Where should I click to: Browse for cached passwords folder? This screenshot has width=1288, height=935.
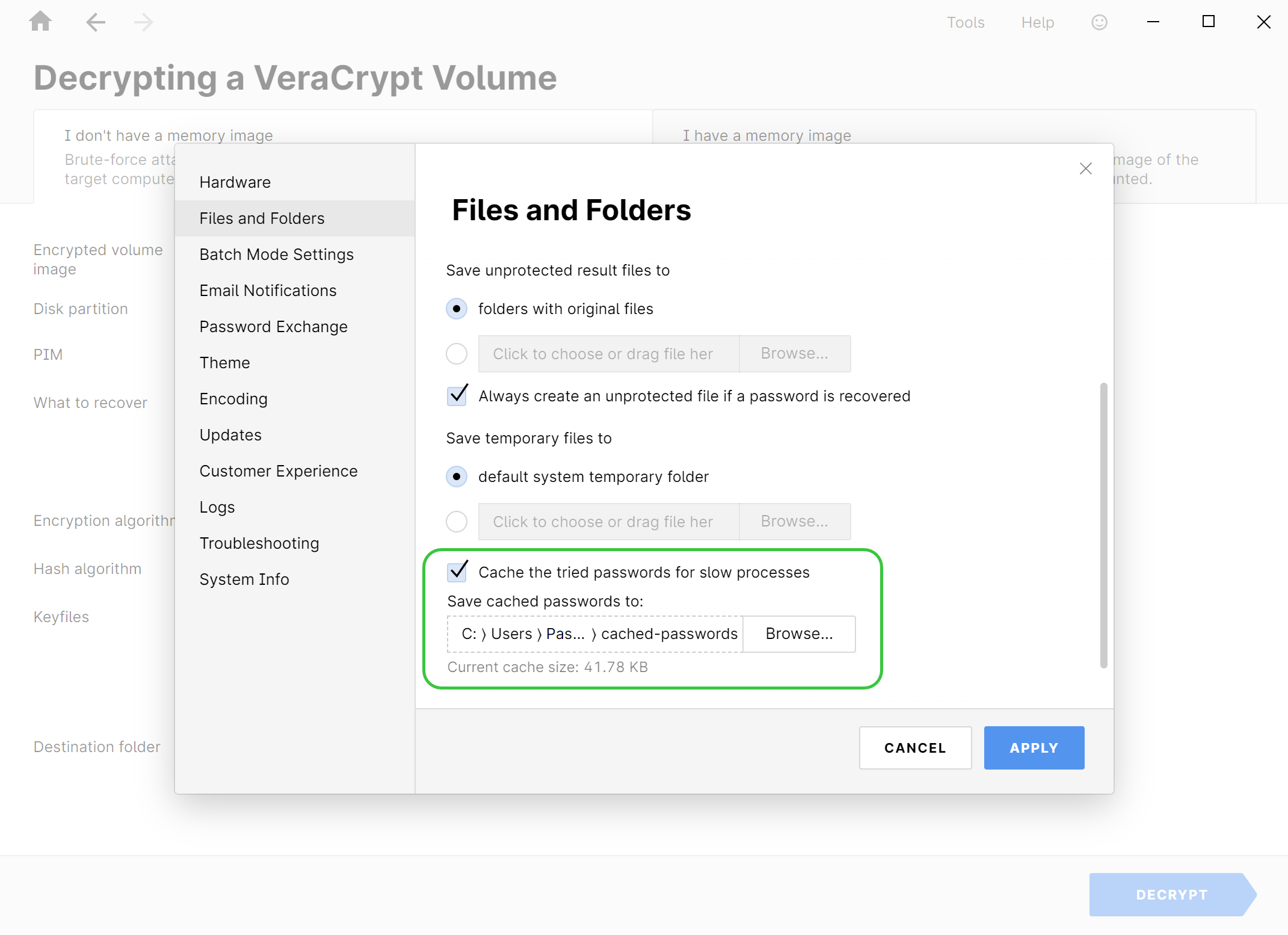(x=799, y=634)
